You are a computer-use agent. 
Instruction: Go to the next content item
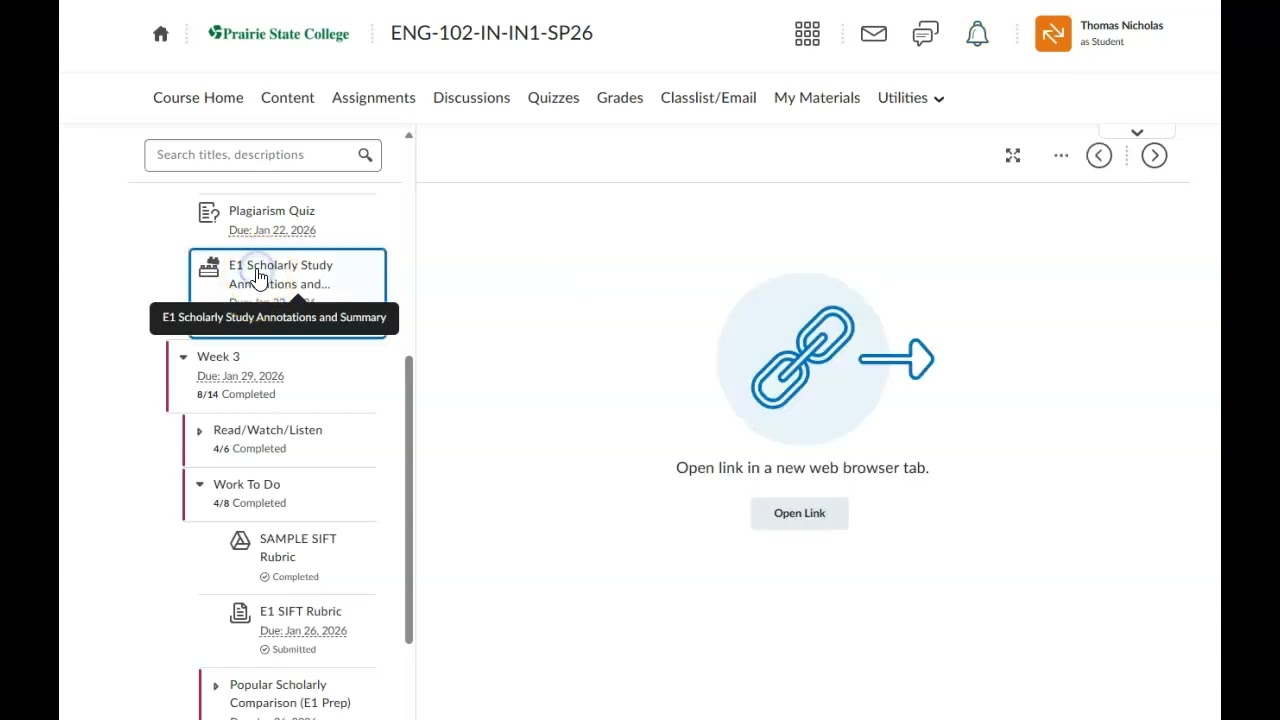click(x=1154, y=155)
